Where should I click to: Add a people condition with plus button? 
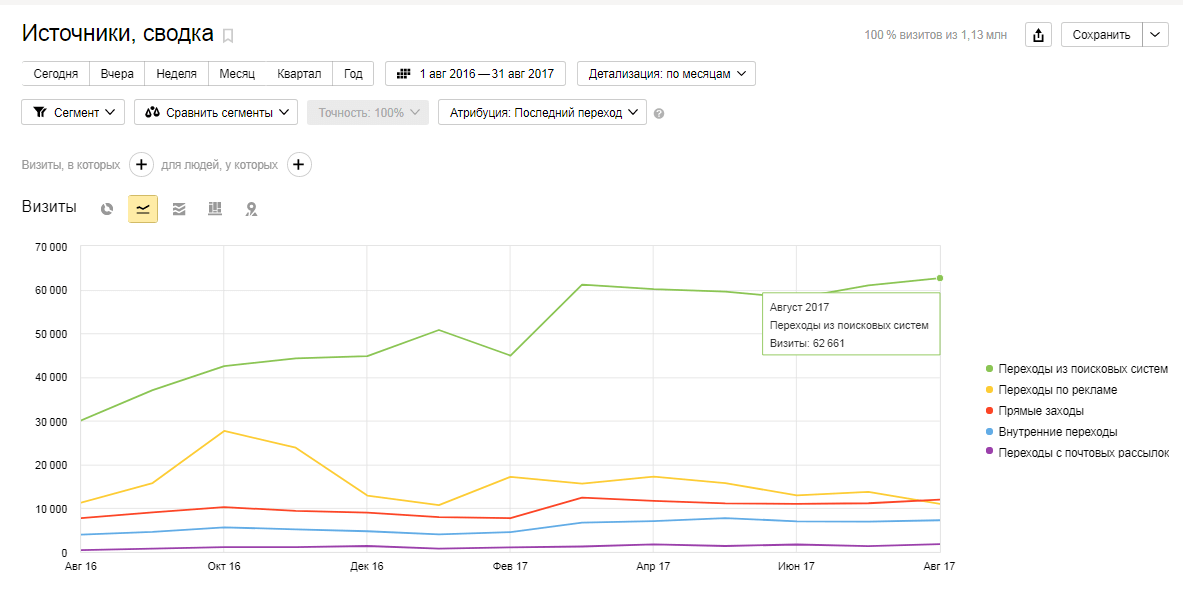[x=299, y=165]
